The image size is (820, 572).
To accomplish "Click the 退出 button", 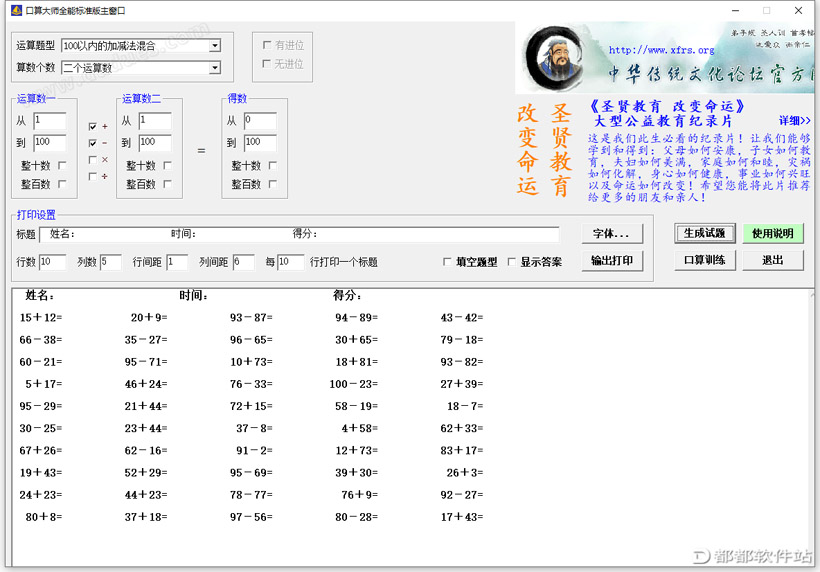I will 773,260.
